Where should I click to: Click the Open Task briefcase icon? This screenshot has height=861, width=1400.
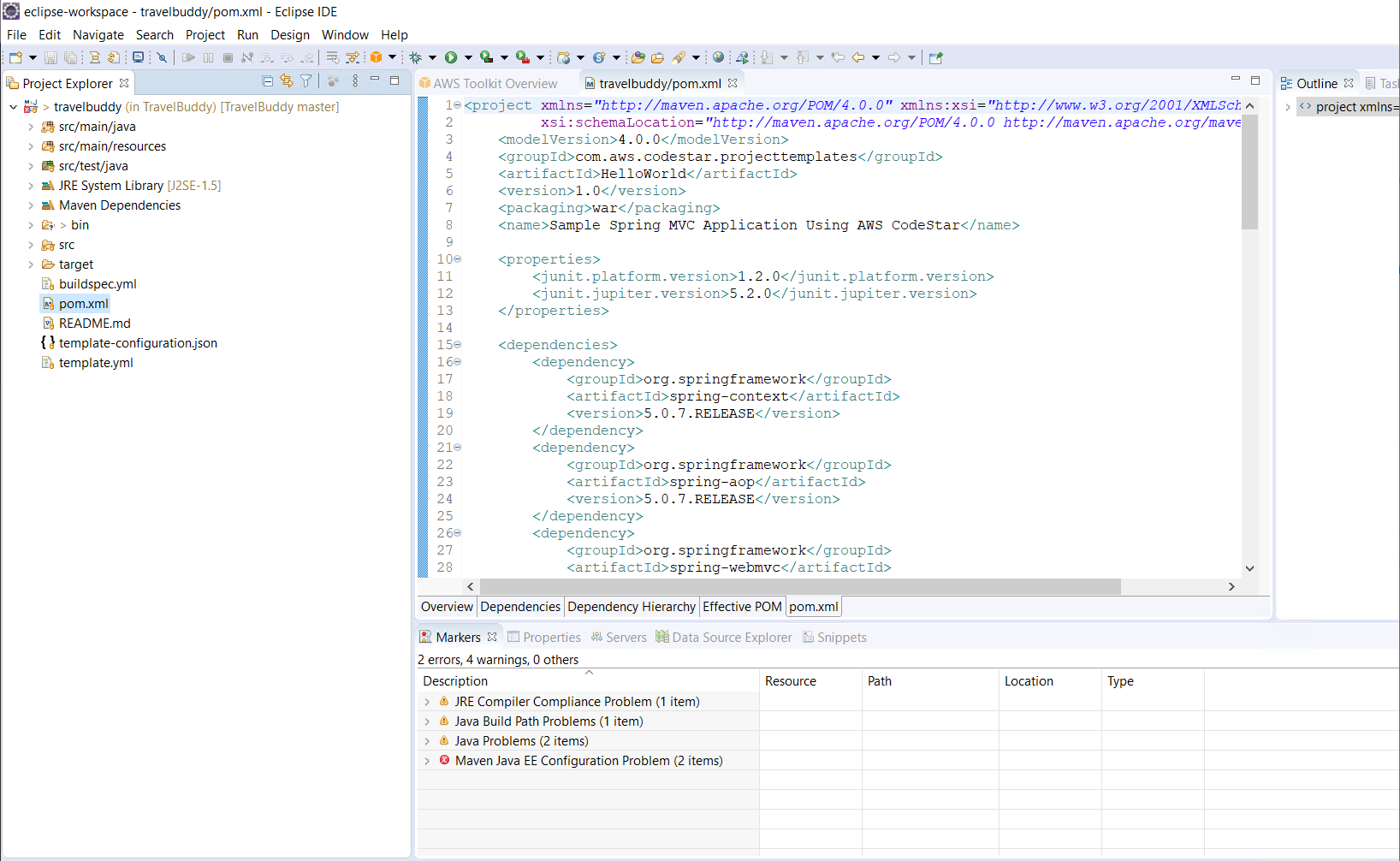click(x=657, y=57)
